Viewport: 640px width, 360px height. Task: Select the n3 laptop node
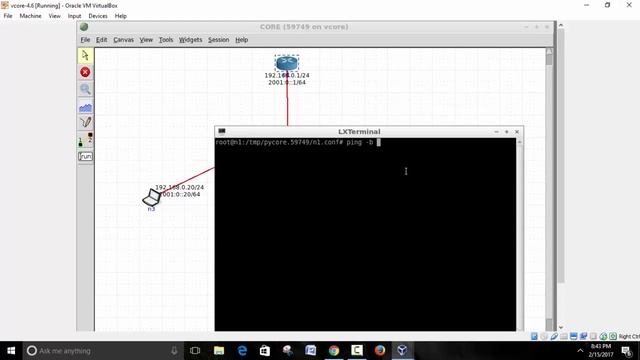[x=151, y=198]
